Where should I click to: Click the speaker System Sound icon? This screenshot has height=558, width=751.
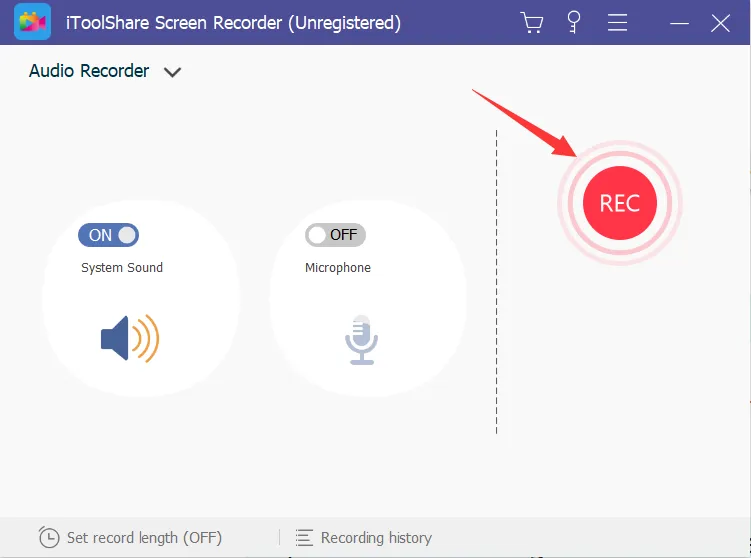click(130, 338)
